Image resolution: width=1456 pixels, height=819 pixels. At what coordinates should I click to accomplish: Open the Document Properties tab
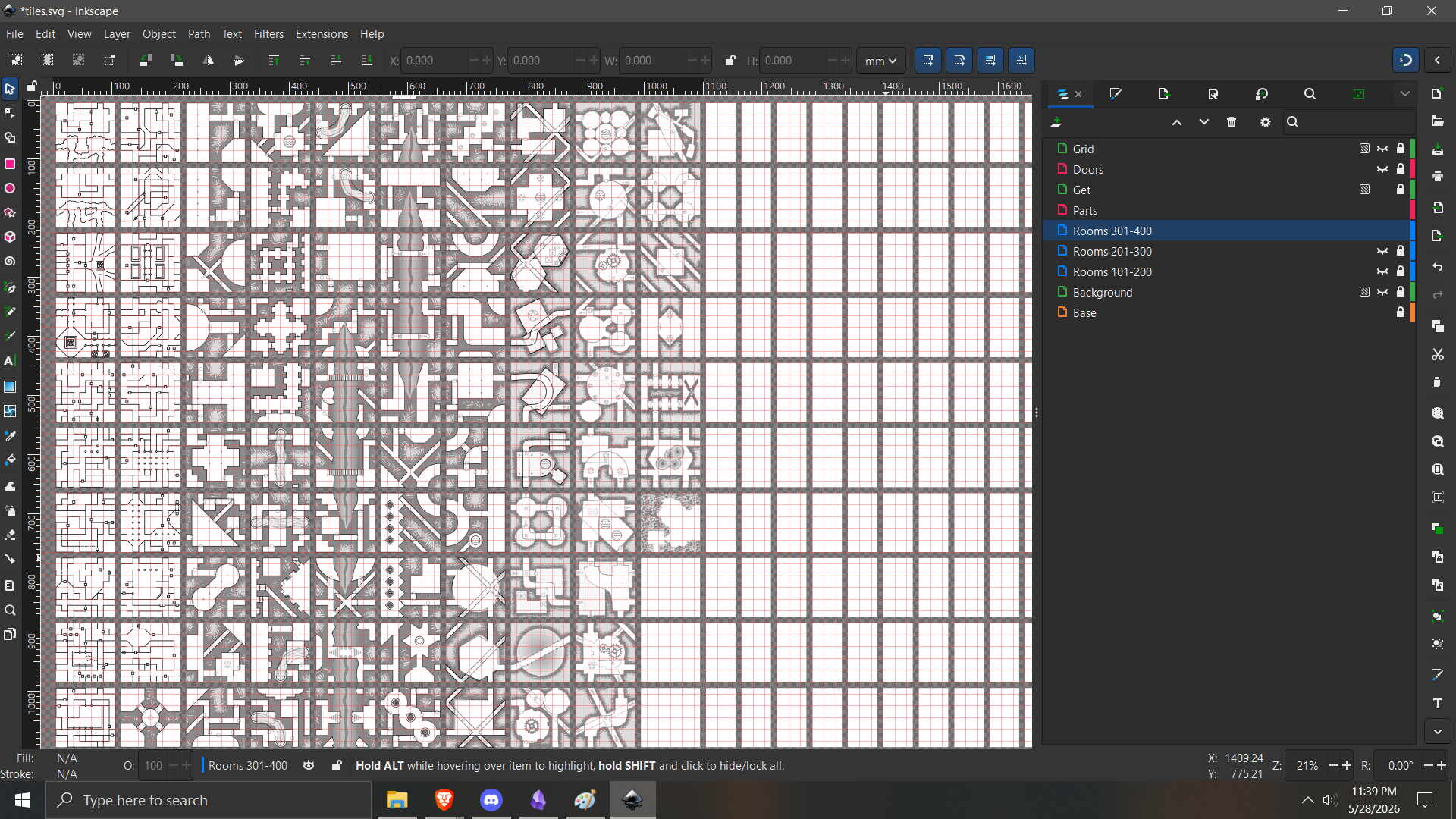point(1213,94)
